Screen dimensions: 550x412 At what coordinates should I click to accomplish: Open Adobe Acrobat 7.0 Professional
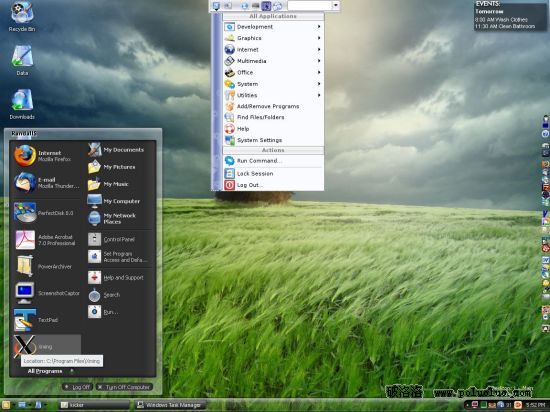(x=46, y=240)
